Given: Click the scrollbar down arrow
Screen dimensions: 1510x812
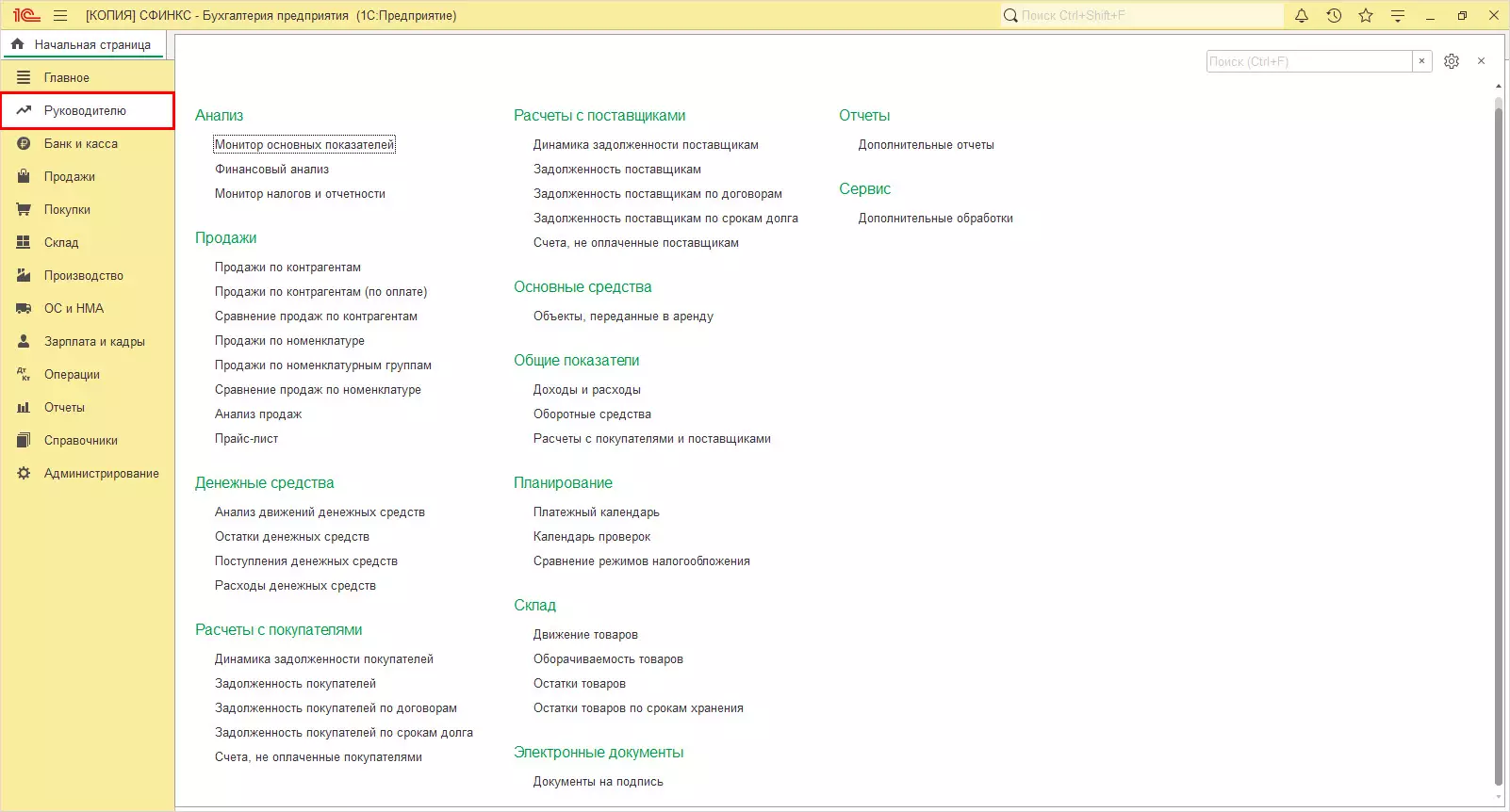Looking at the screenshot, I should tap(1499, 798).
